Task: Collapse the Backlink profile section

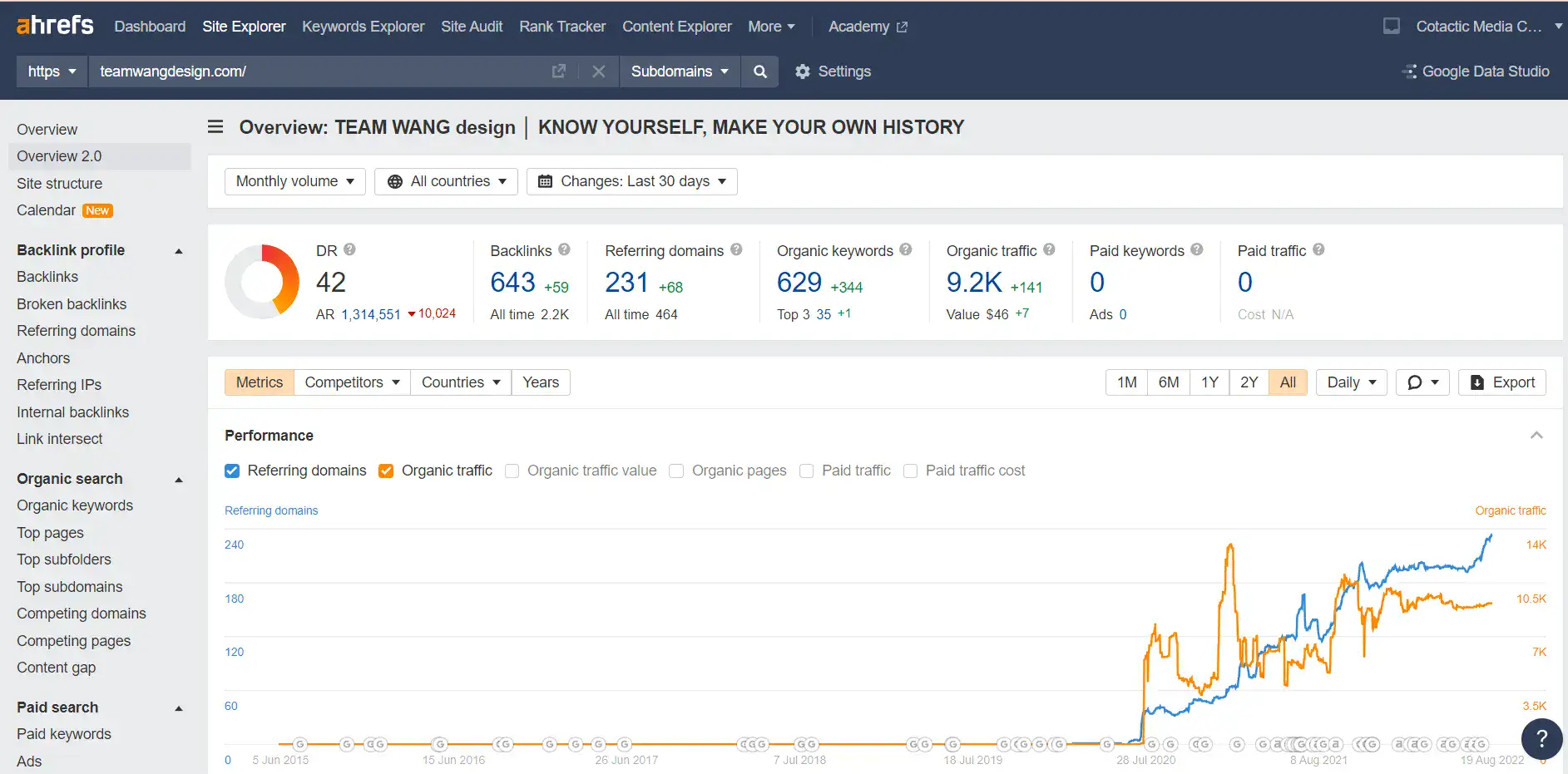Action: [x=178, y=250]
